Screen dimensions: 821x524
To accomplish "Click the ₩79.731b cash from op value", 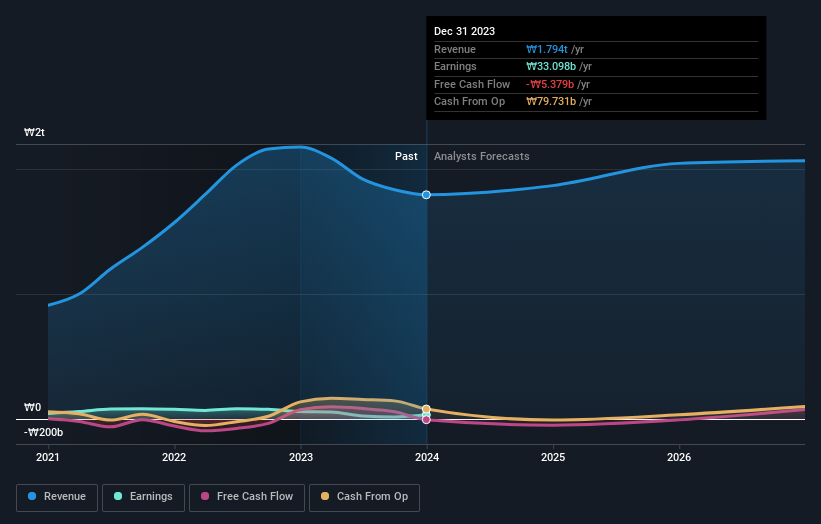I will pos(551,102).
